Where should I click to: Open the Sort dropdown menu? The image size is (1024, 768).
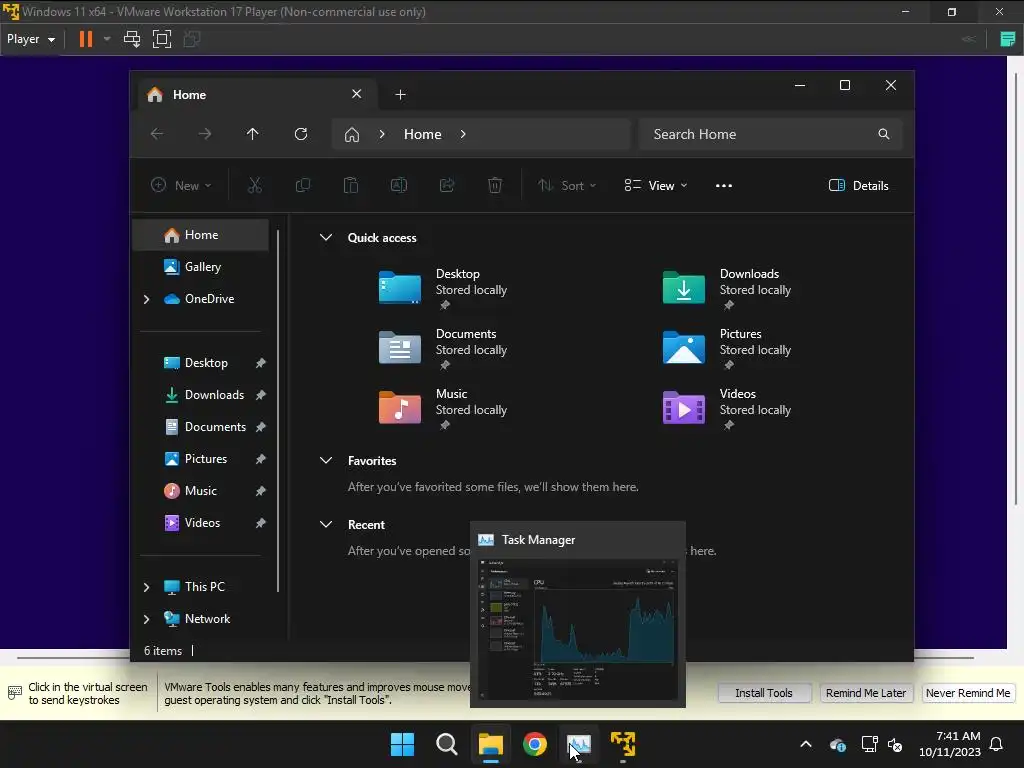[567, 185]
